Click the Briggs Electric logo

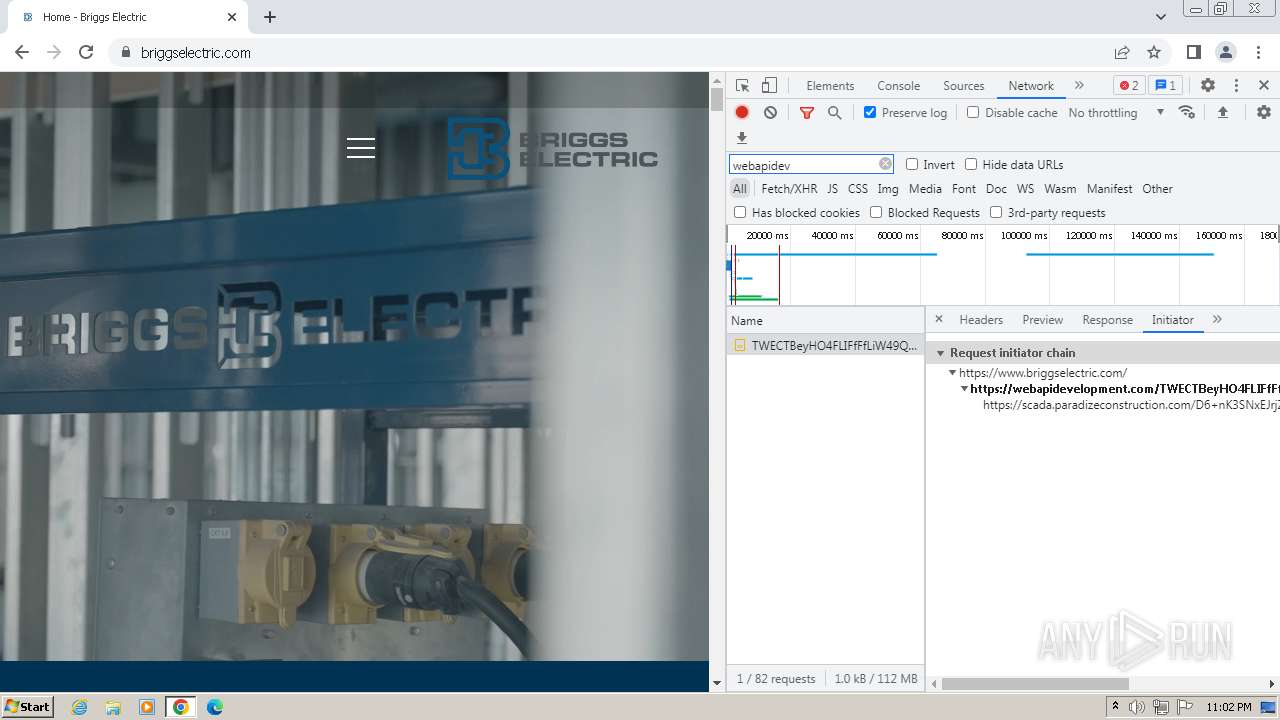tap(552, 148)
